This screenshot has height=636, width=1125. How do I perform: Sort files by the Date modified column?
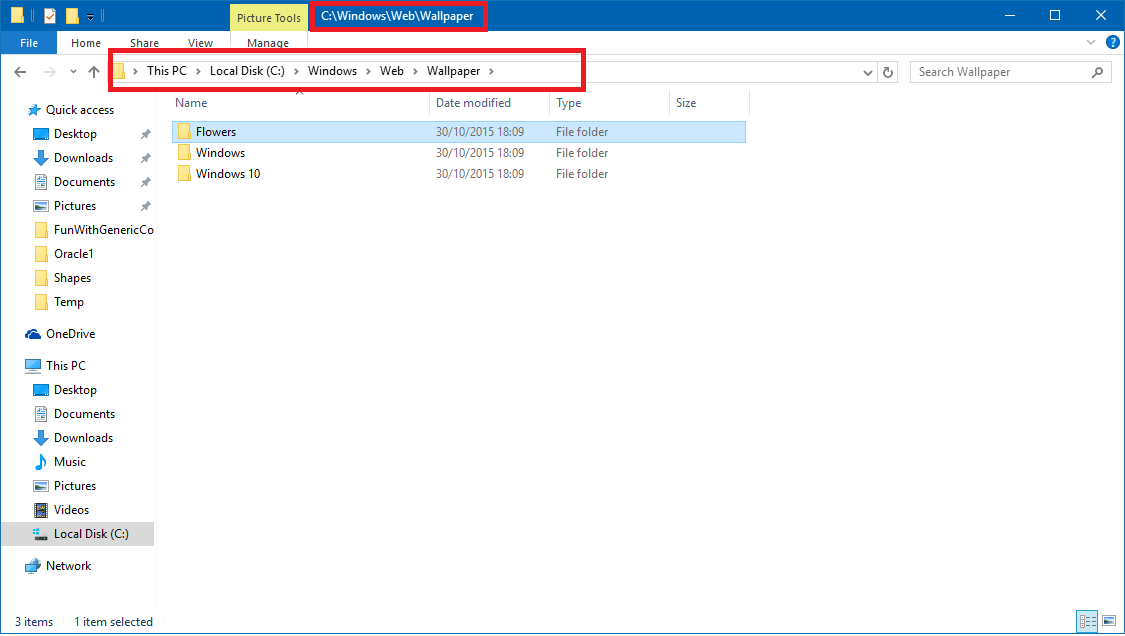pyautogui.click(x=473, y=103)
